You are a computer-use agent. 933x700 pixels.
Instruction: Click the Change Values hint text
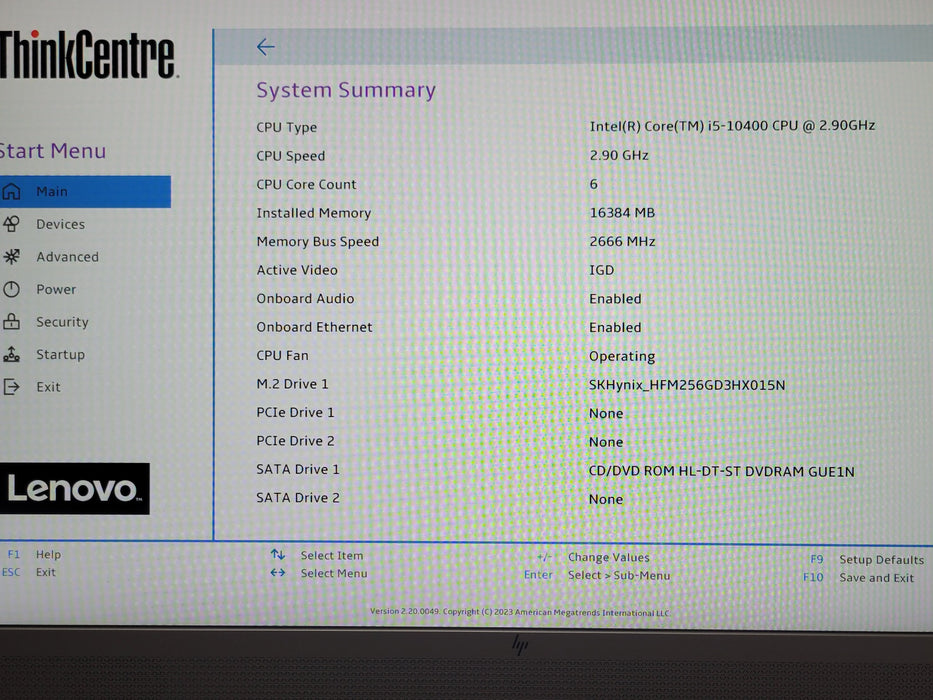609,557
